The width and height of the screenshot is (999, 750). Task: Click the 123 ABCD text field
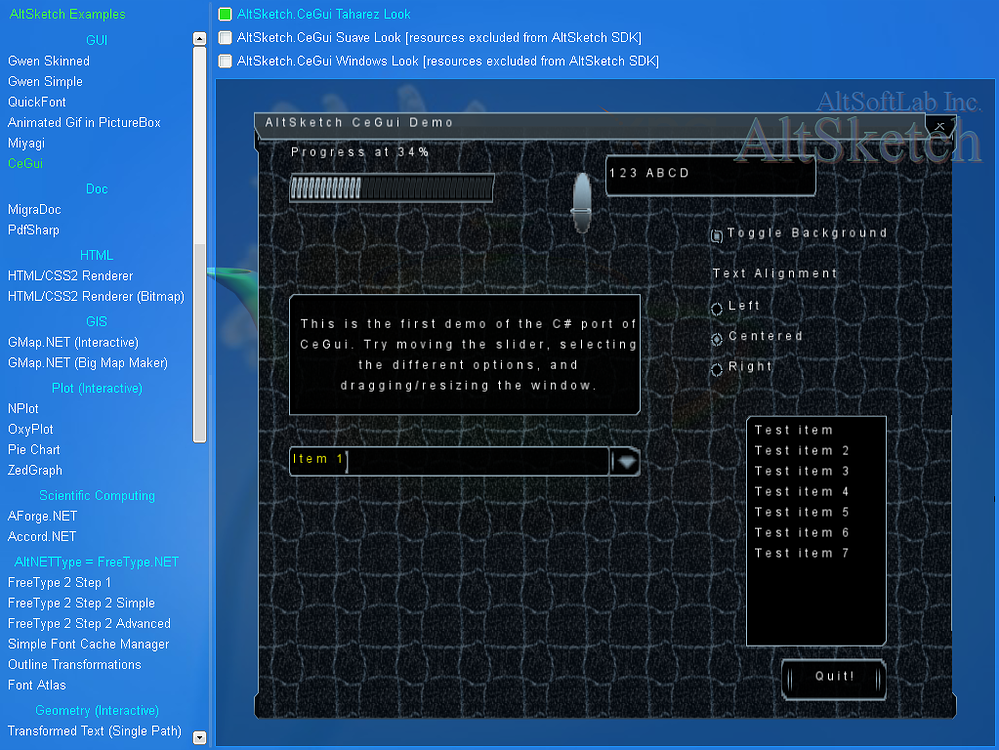click(710, 175)
